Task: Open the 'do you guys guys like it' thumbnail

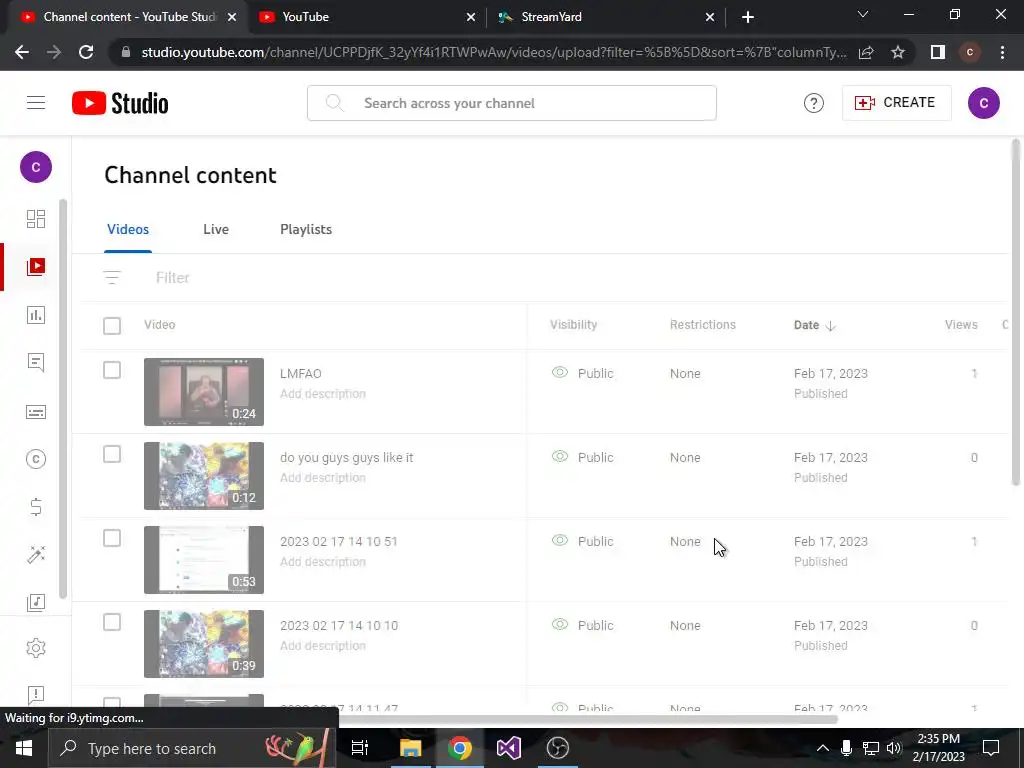Action: coord(204,476)
